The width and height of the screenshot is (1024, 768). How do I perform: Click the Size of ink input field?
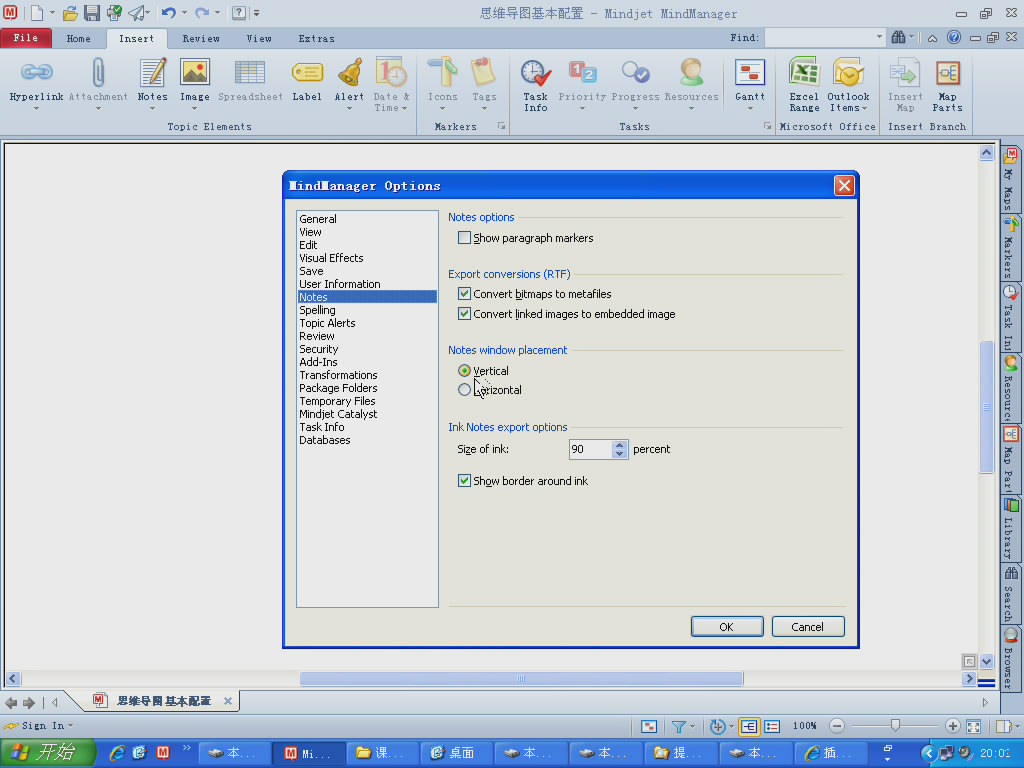click(590, 449)
